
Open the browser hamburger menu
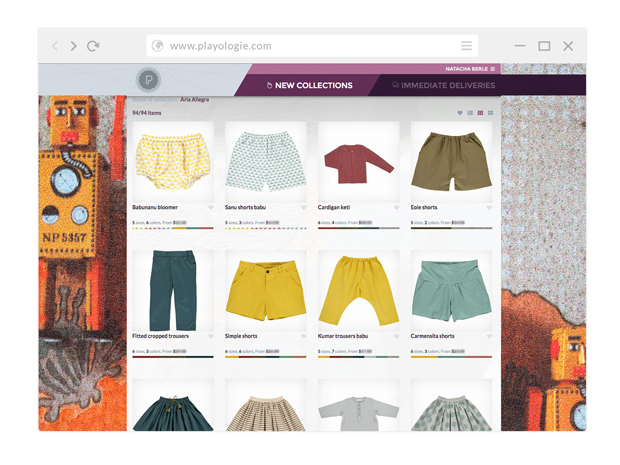click(467, 46)
